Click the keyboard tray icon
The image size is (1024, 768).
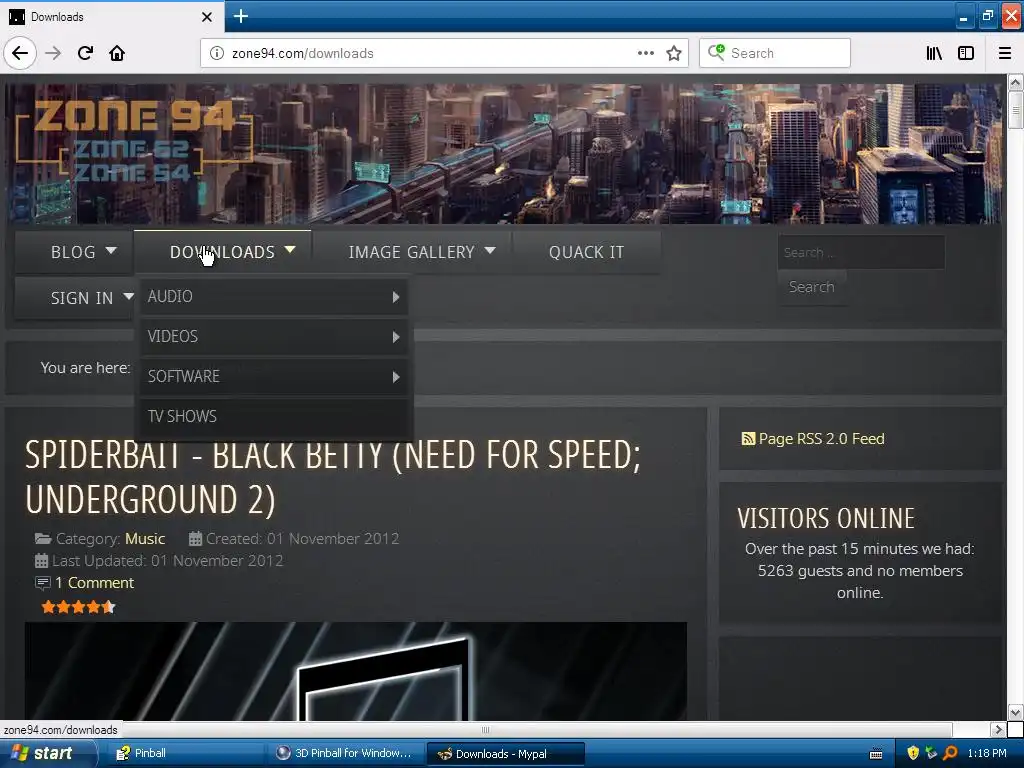click(x=876, y=754)
